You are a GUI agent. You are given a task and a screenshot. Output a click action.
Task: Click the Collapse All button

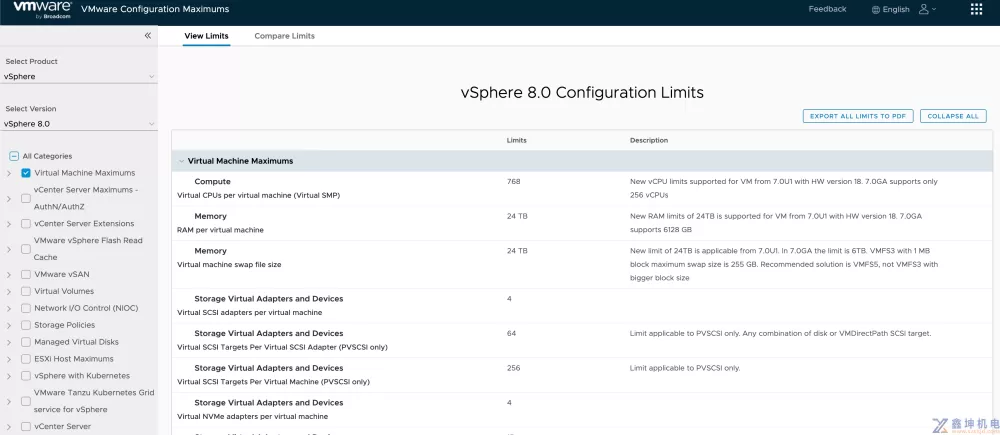click(953, 116)
